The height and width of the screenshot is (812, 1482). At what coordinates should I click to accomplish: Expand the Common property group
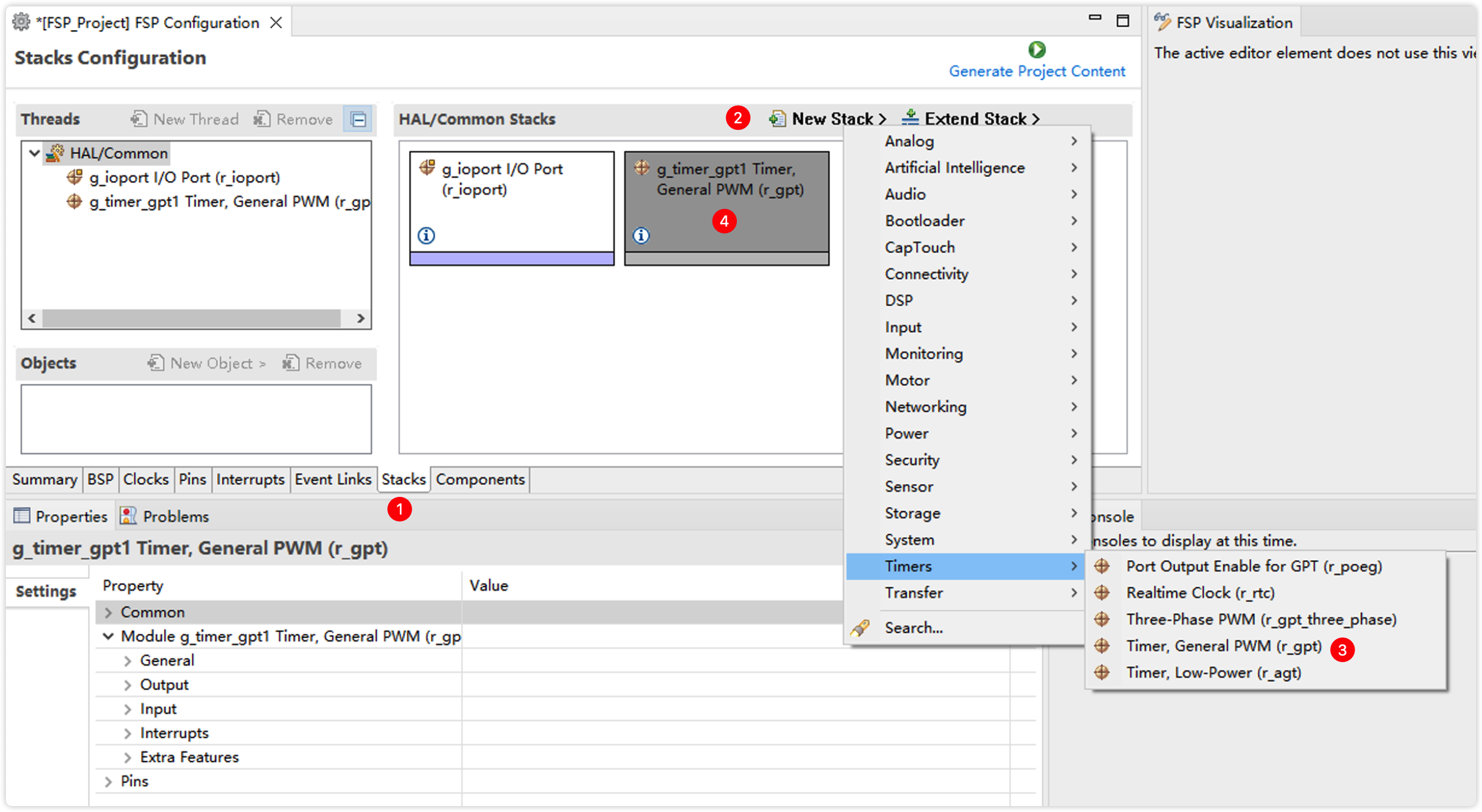pos(108,613)
